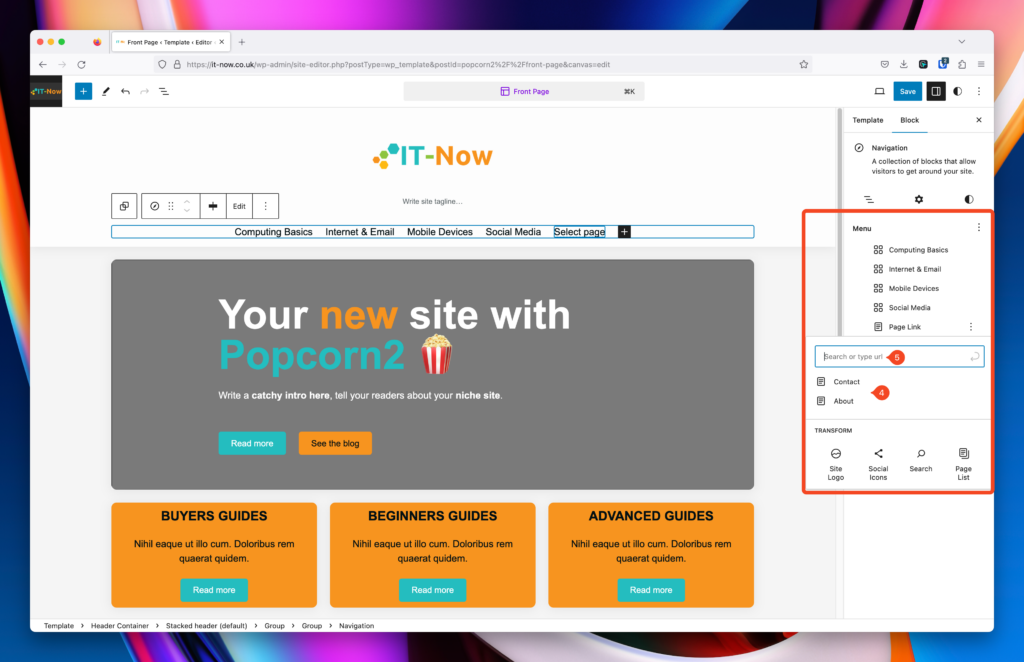Viewport: 1024px width, 662px height.
Task: Open Page Link options three-dot menu
Action: [971, 327]
